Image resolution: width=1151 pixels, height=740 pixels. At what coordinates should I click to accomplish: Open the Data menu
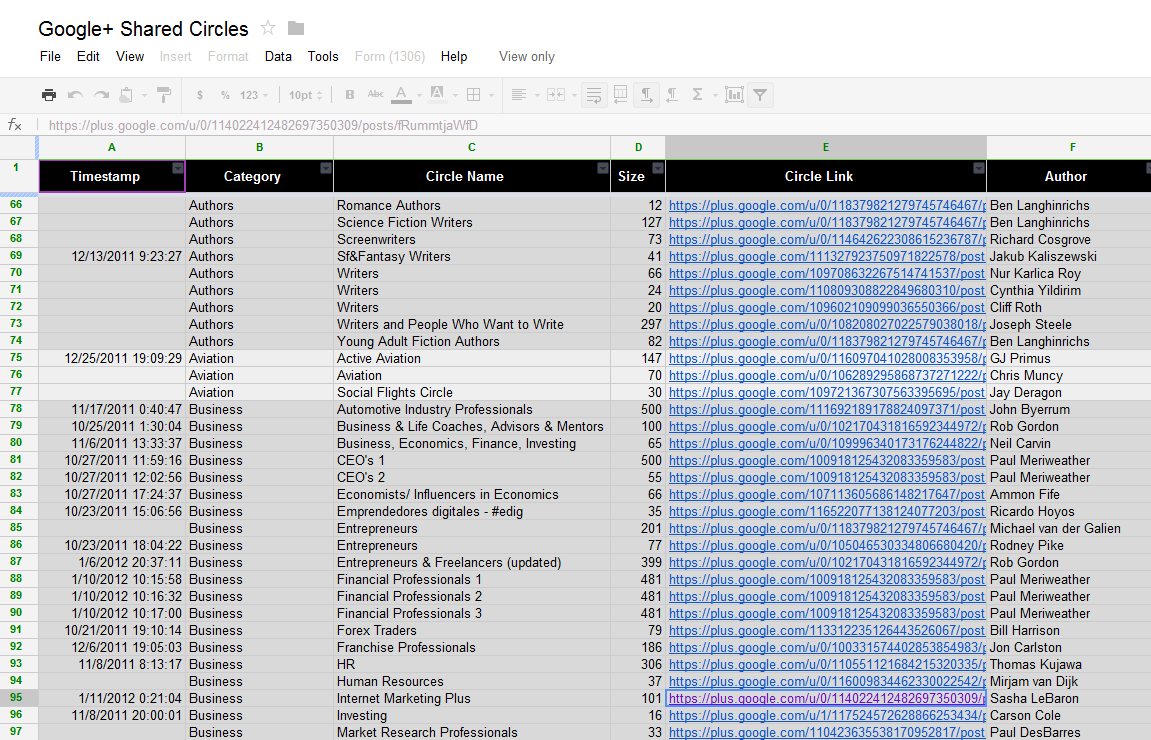pyautogui.click(x=278, y=57)
